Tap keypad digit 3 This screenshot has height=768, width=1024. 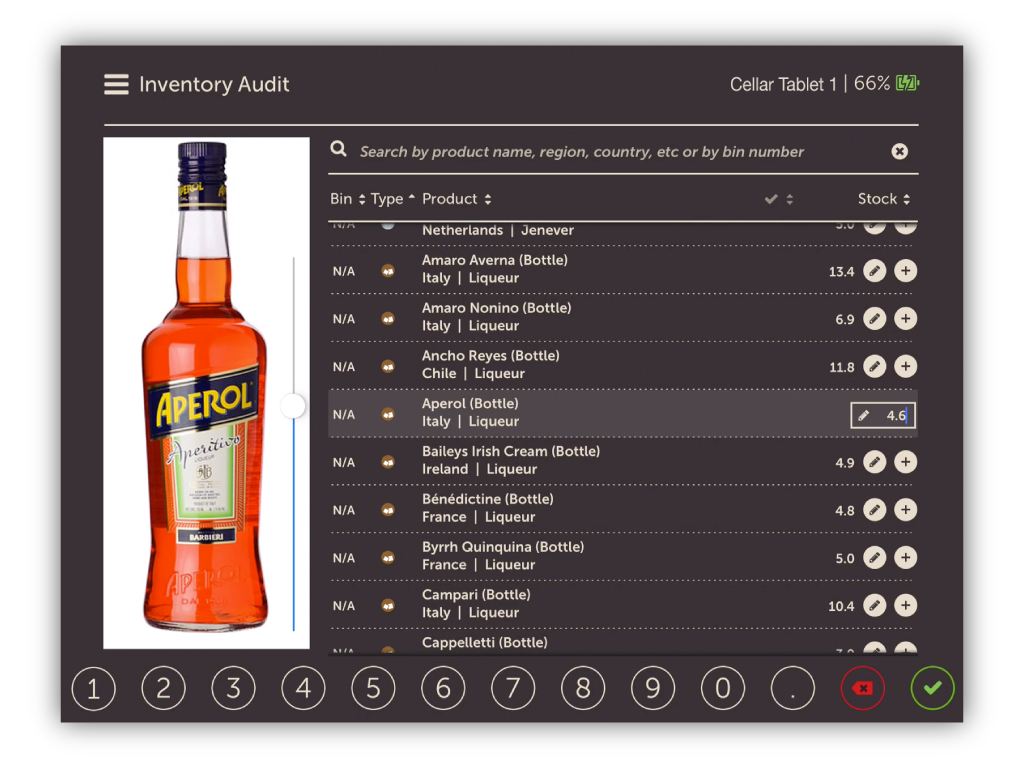(x=233, y=688)
